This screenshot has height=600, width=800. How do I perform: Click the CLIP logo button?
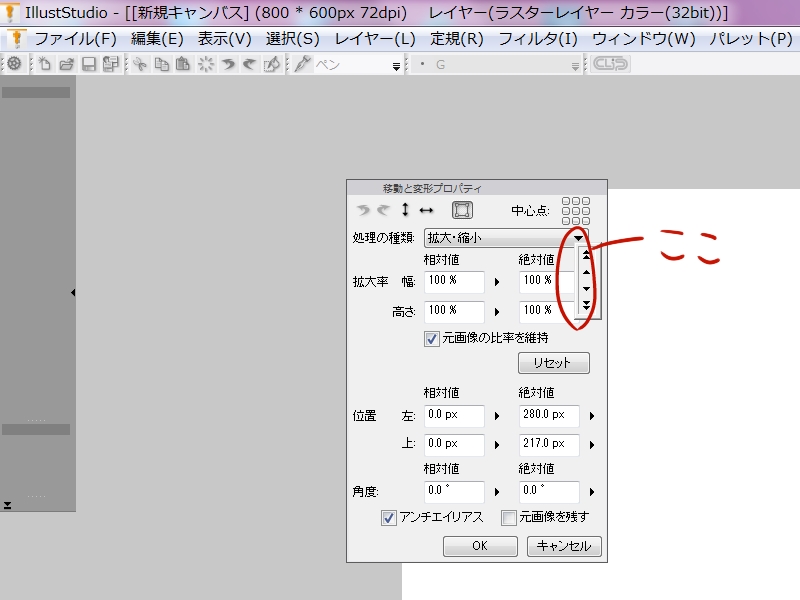pyautogui.click(x=610, y=64)
